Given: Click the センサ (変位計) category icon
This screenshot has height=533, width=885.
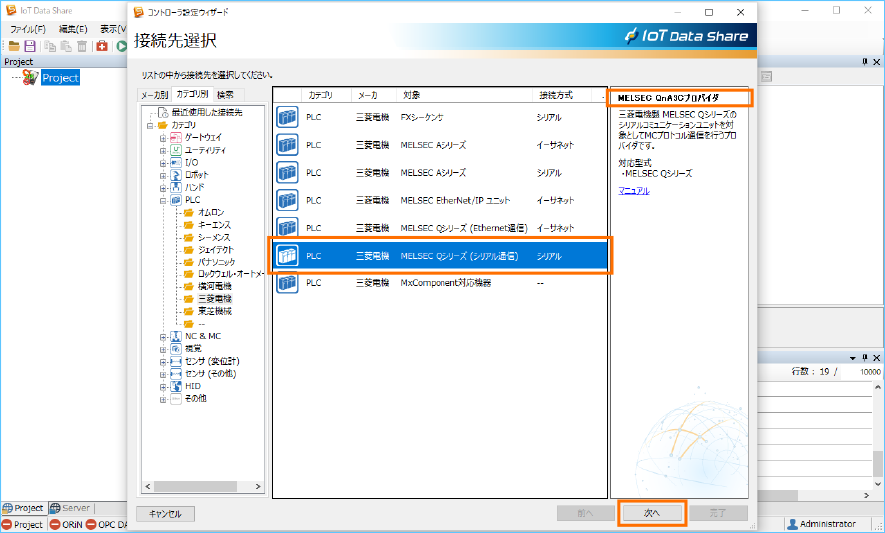Looking at the screenshot, I should tap(176, 361).
